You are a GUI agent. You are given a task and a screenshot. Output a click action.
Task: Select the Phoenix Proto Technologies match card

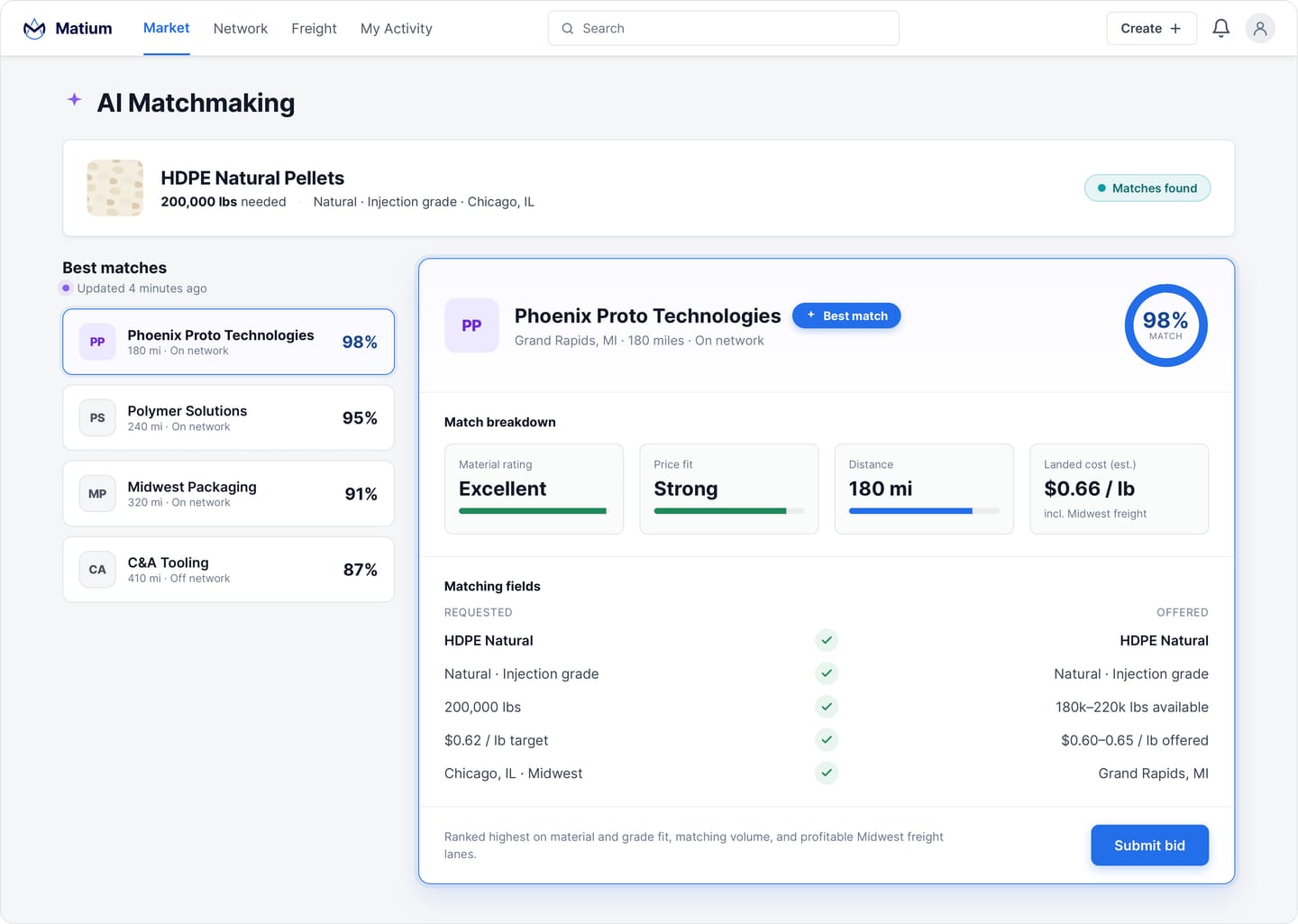tap(229, 342)
